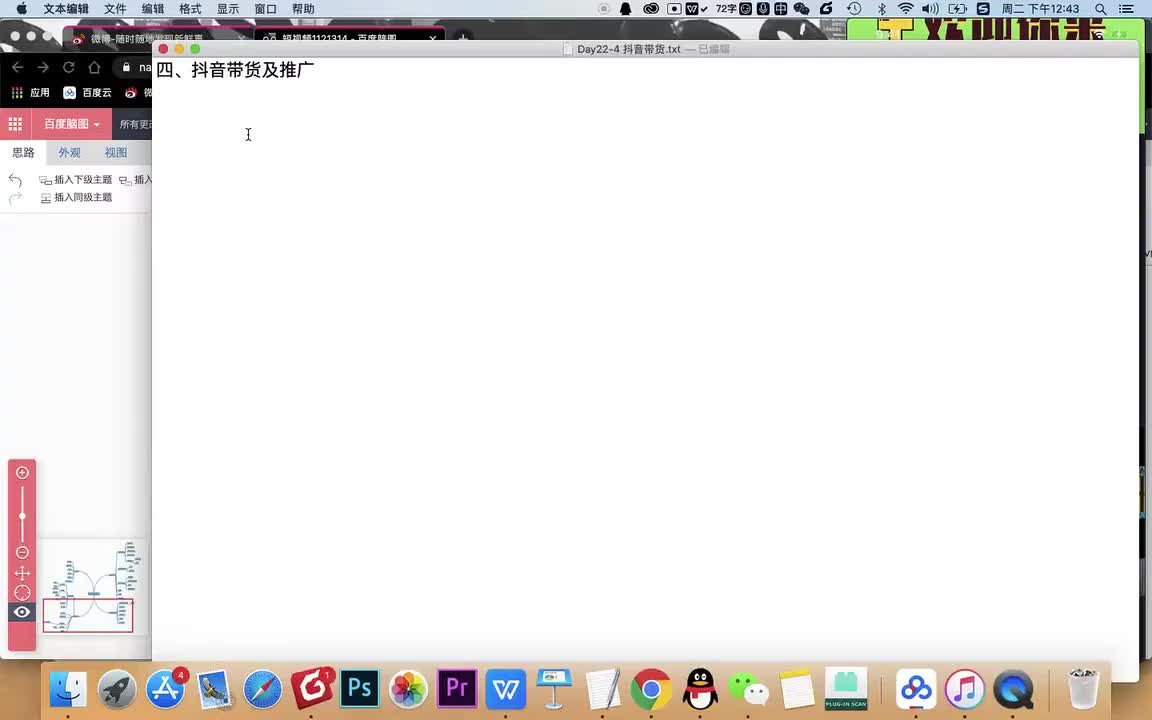Open the 编辑 menu

click(153, 9)
